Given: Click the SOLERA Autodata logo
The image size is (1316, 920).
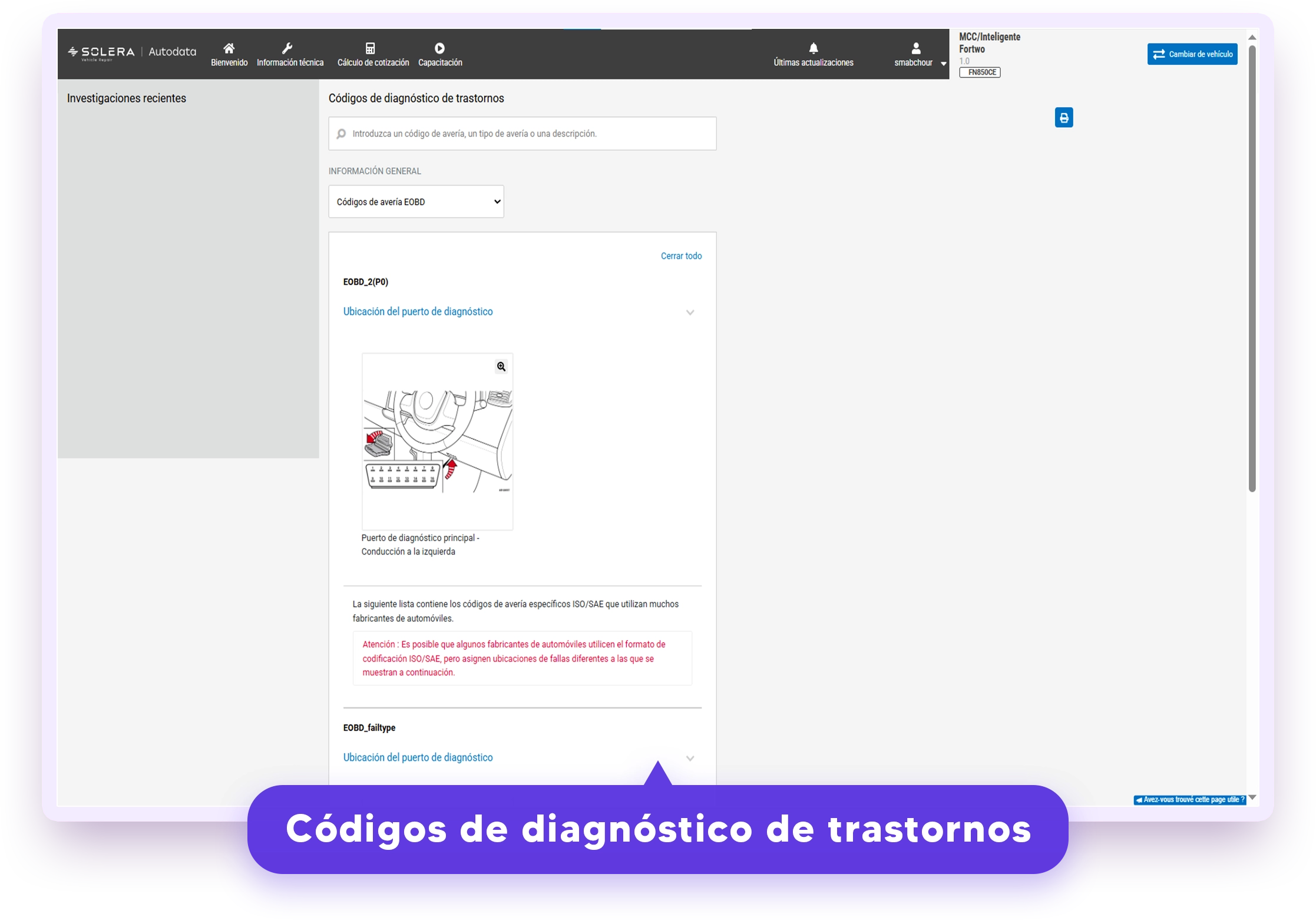Looking at the screenshot, I should (x=132, y=52).
